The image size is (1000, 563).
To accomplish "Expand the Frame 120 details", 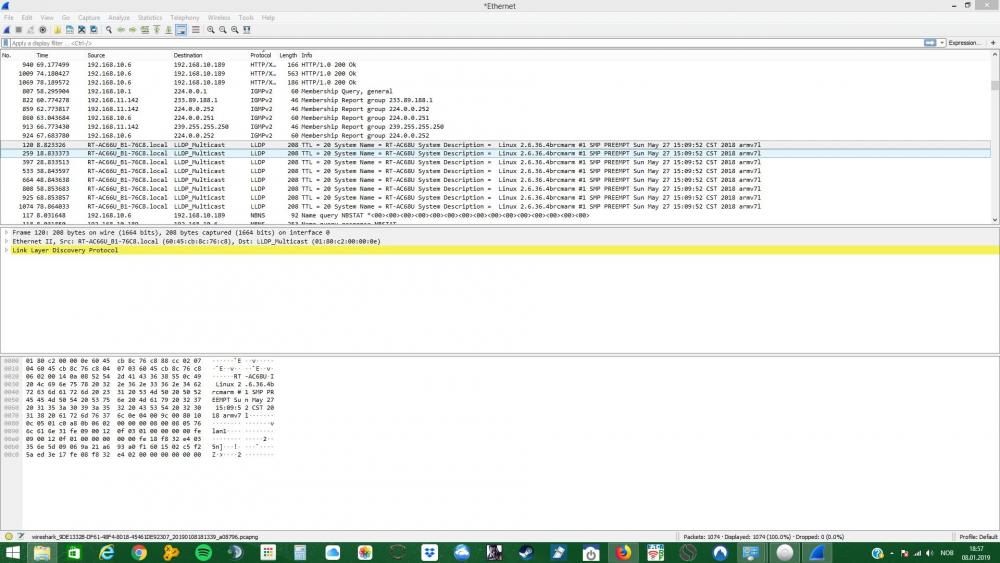I will [x=6, y=233].
